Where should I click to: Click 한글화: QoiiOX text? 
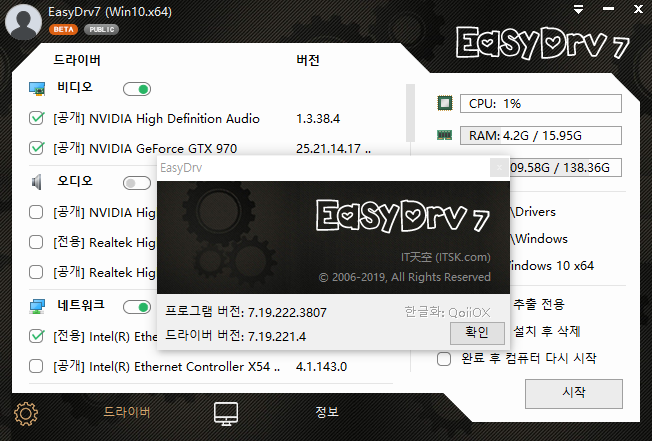point(447,312)
